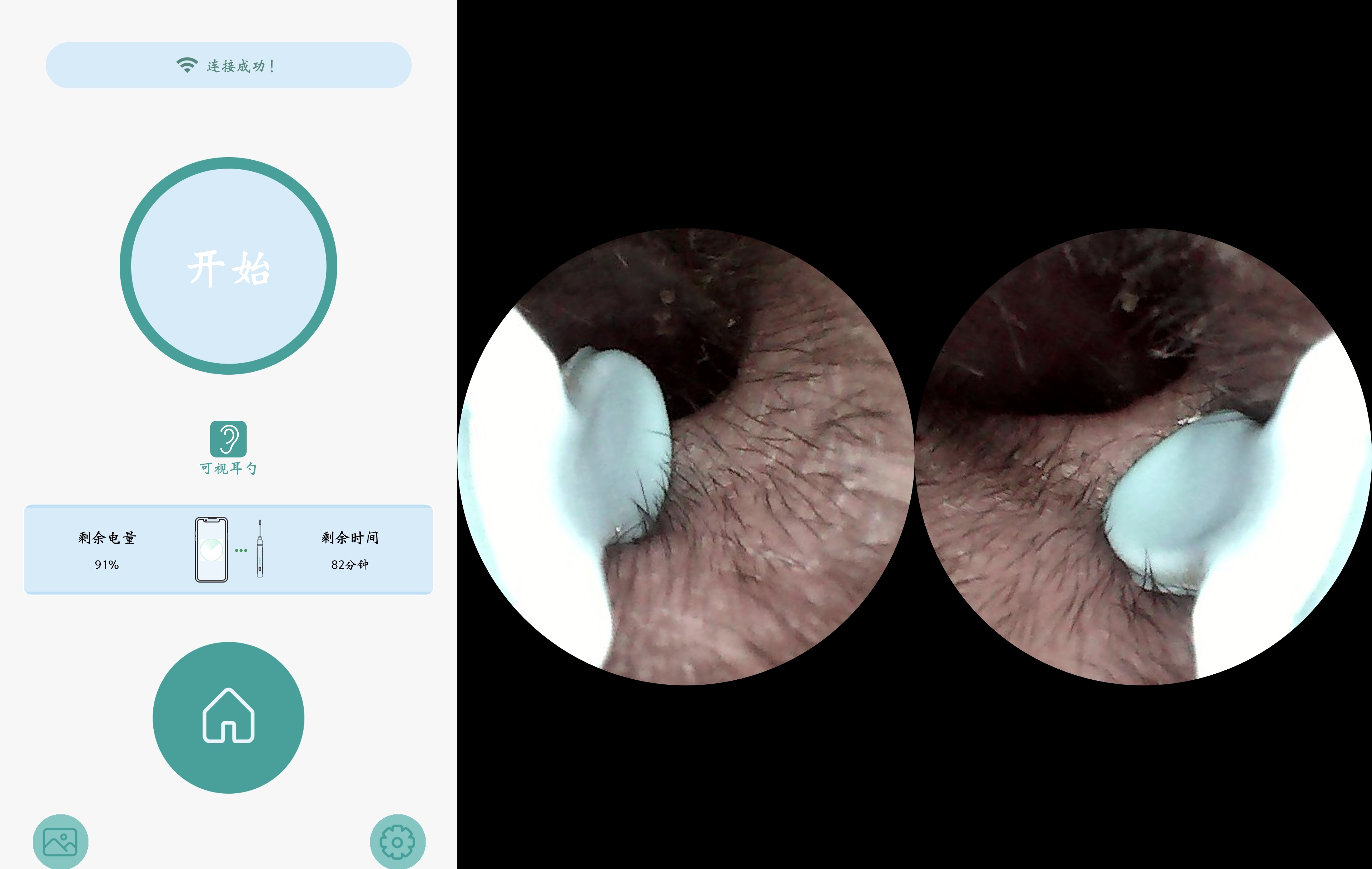This screenshot has width=1372, height=869.
Task: Open the photo gallery icon
Action: (x=60, y=841)
